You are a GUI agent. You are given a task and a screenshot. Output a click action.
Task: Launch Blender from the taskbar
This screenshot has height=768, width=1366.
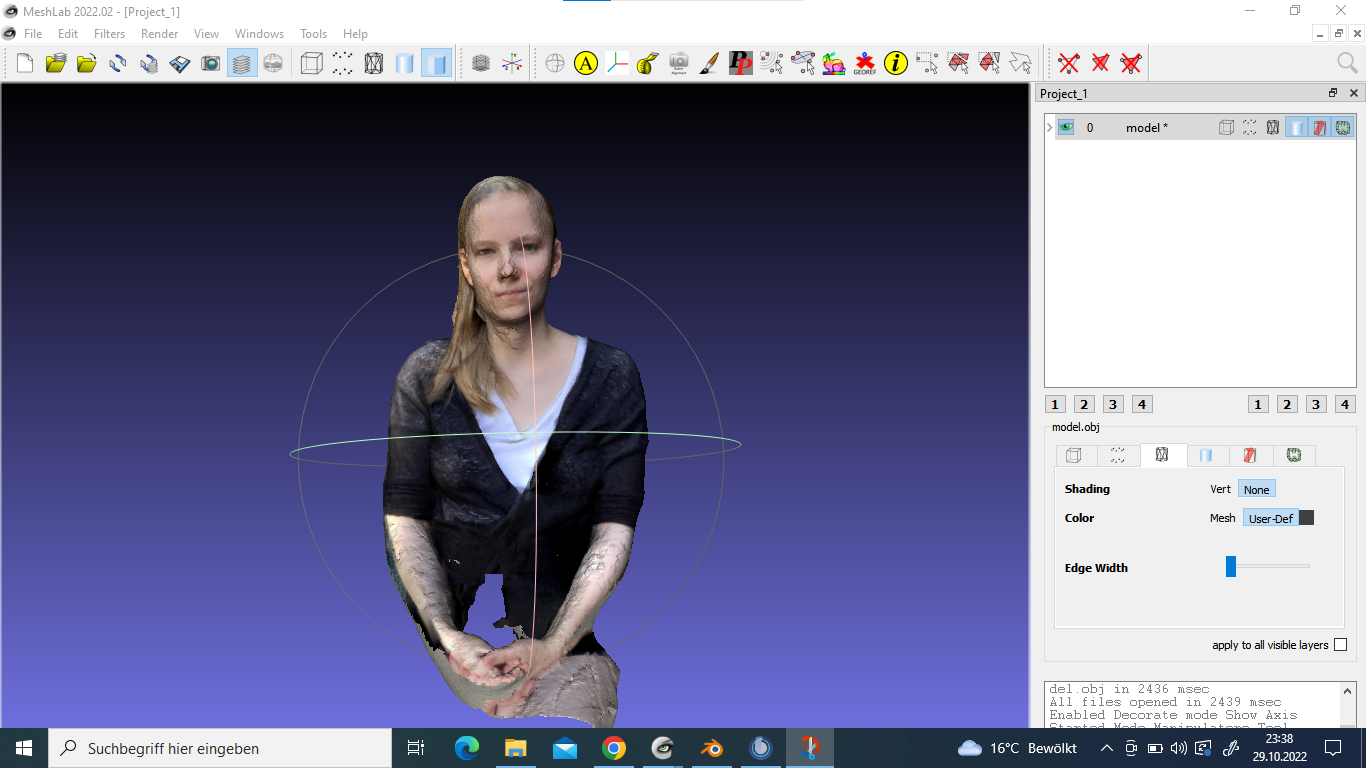[x=712, y=748]
